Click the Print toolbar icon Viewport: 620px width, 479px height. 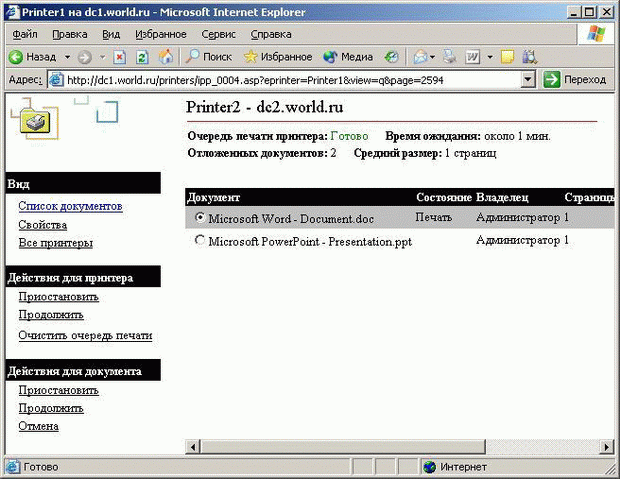[x=450, y=57]
